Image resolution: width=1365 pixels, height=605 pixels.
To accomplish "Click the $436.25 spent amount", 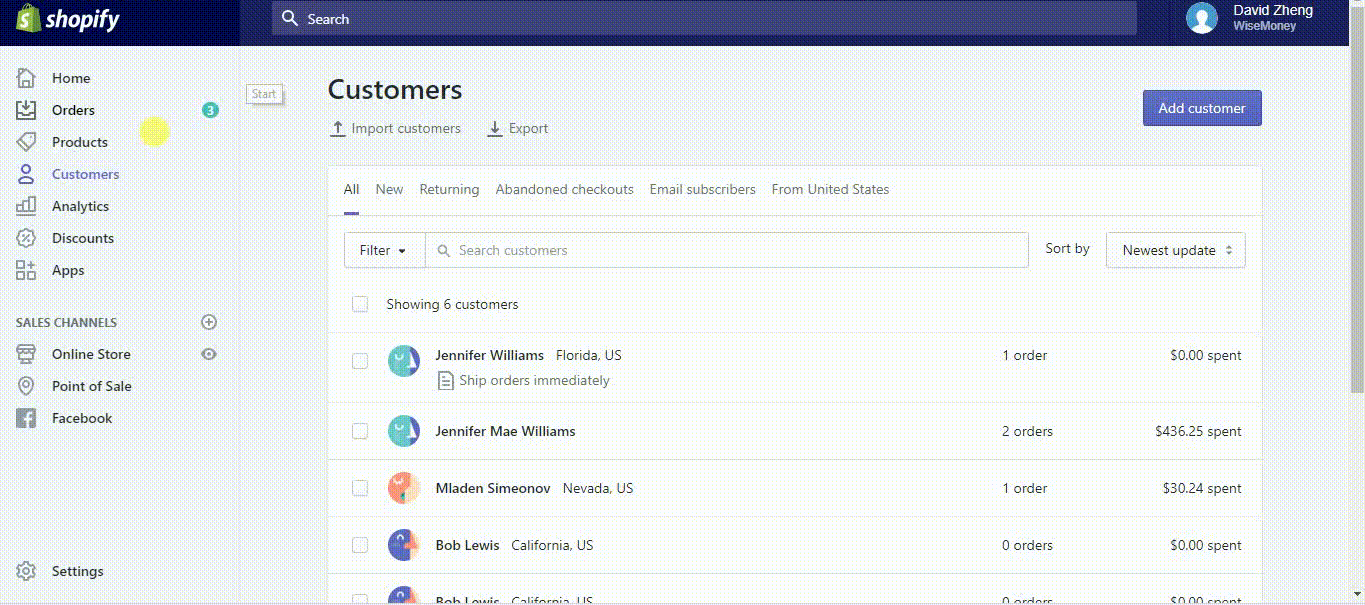I will [x=1198, y=431].
